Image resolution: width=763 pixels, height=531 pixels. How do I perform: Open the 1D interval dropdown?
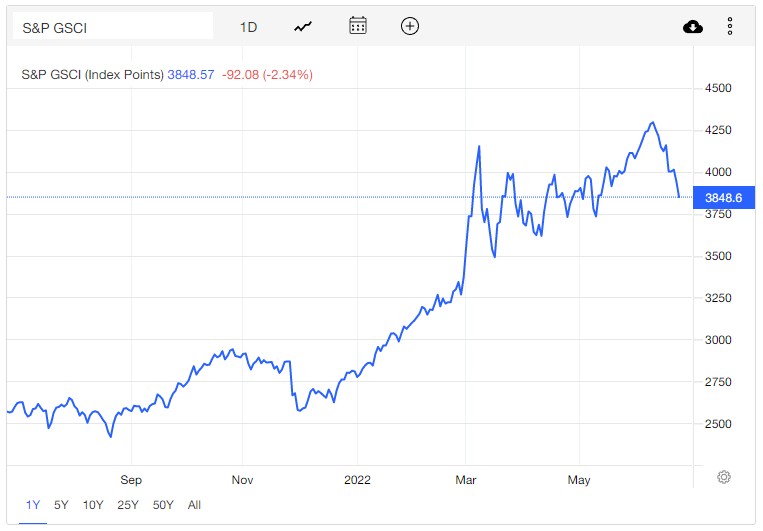[248, 27]
